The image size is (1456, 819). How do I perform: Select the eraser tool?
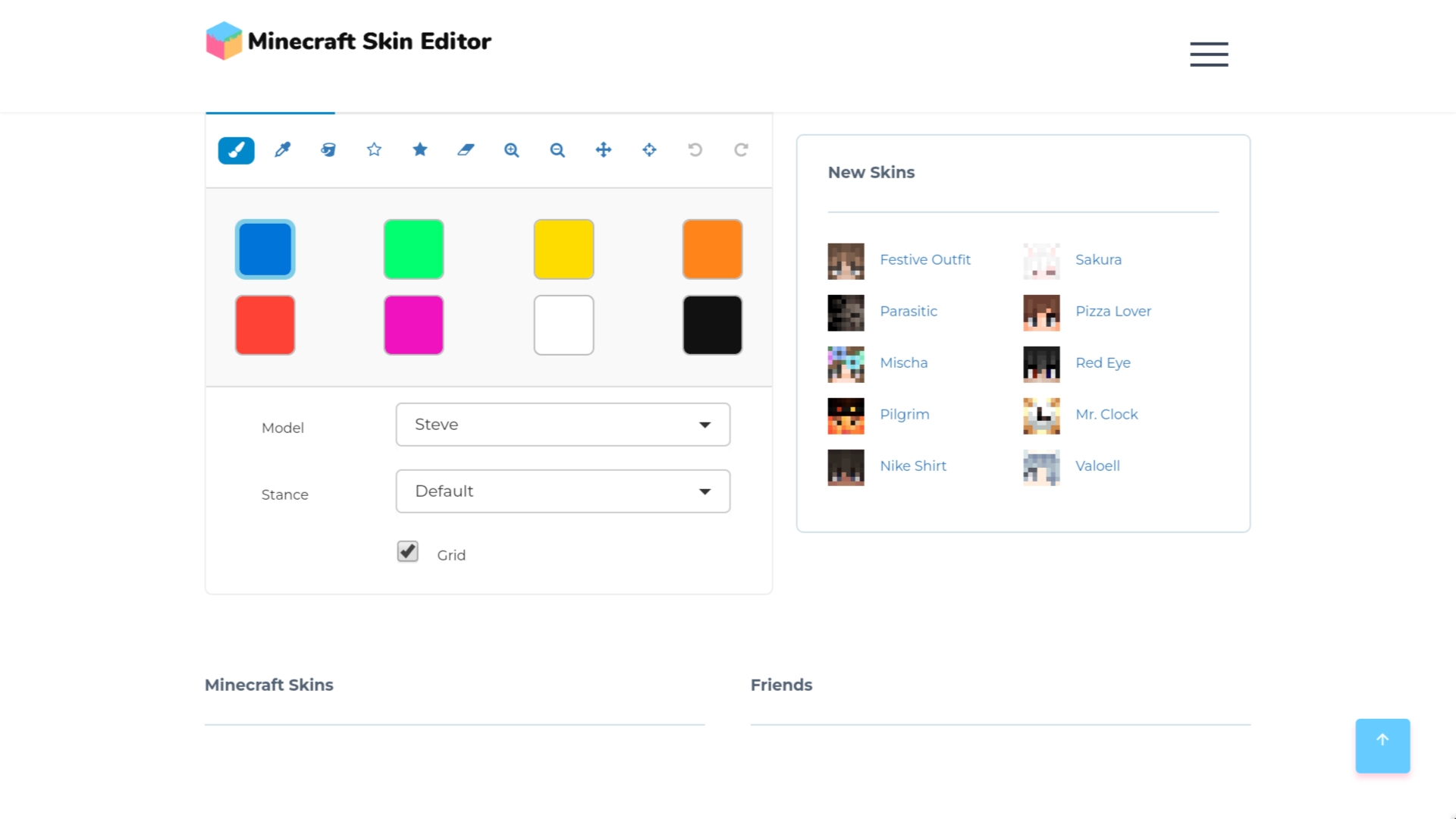coord(466,150)
